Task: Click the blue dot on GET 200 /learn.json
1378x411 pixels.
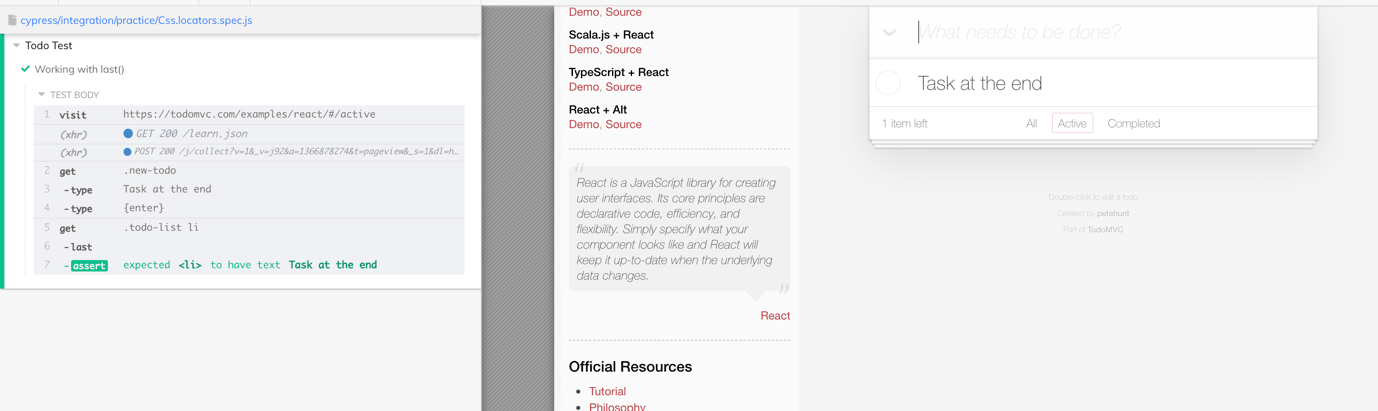Action: [128, 133]
